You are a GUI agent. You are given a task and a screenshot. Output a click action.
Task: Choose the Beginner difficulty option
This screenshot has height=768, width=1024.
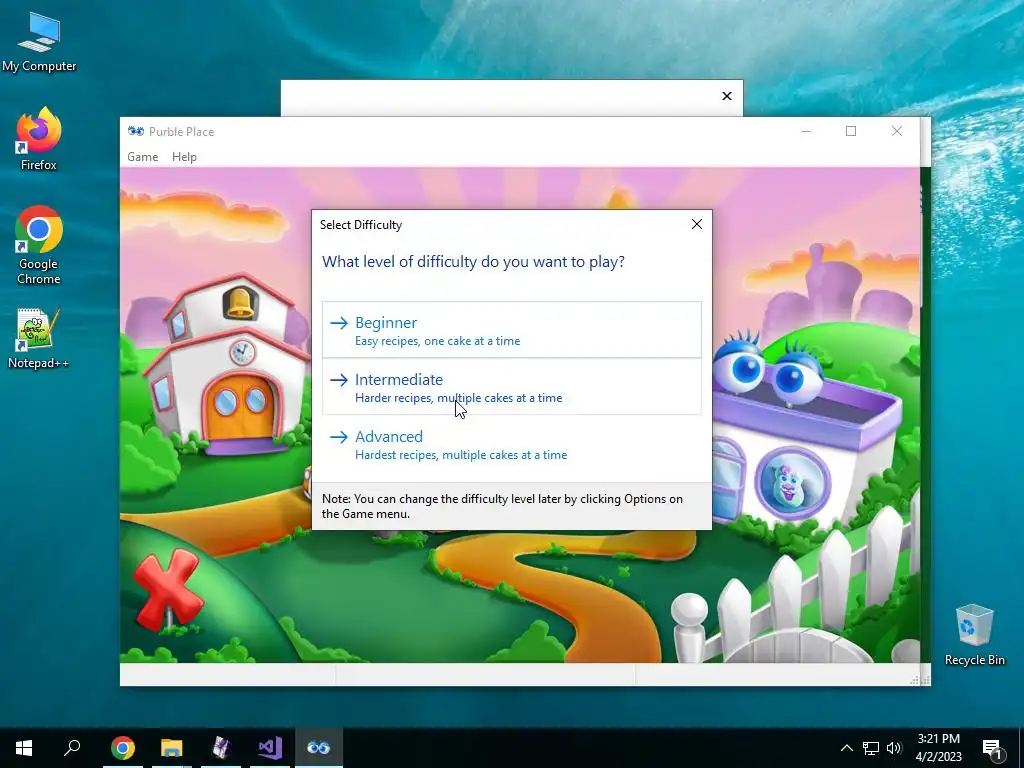pos(511,330)
